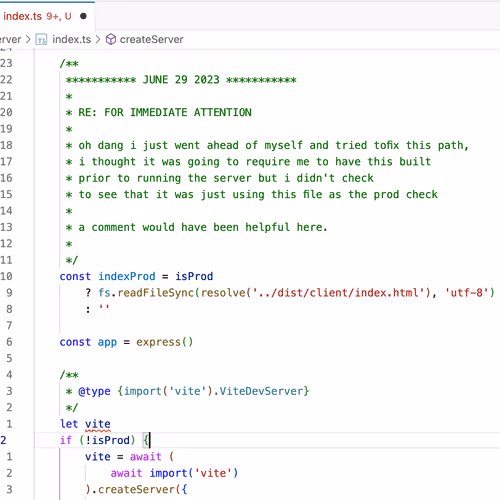Click the squiggly-underlined vite variable
This screenshot has height=500, width=500.
pyautogui.click(x=97, y=424)
